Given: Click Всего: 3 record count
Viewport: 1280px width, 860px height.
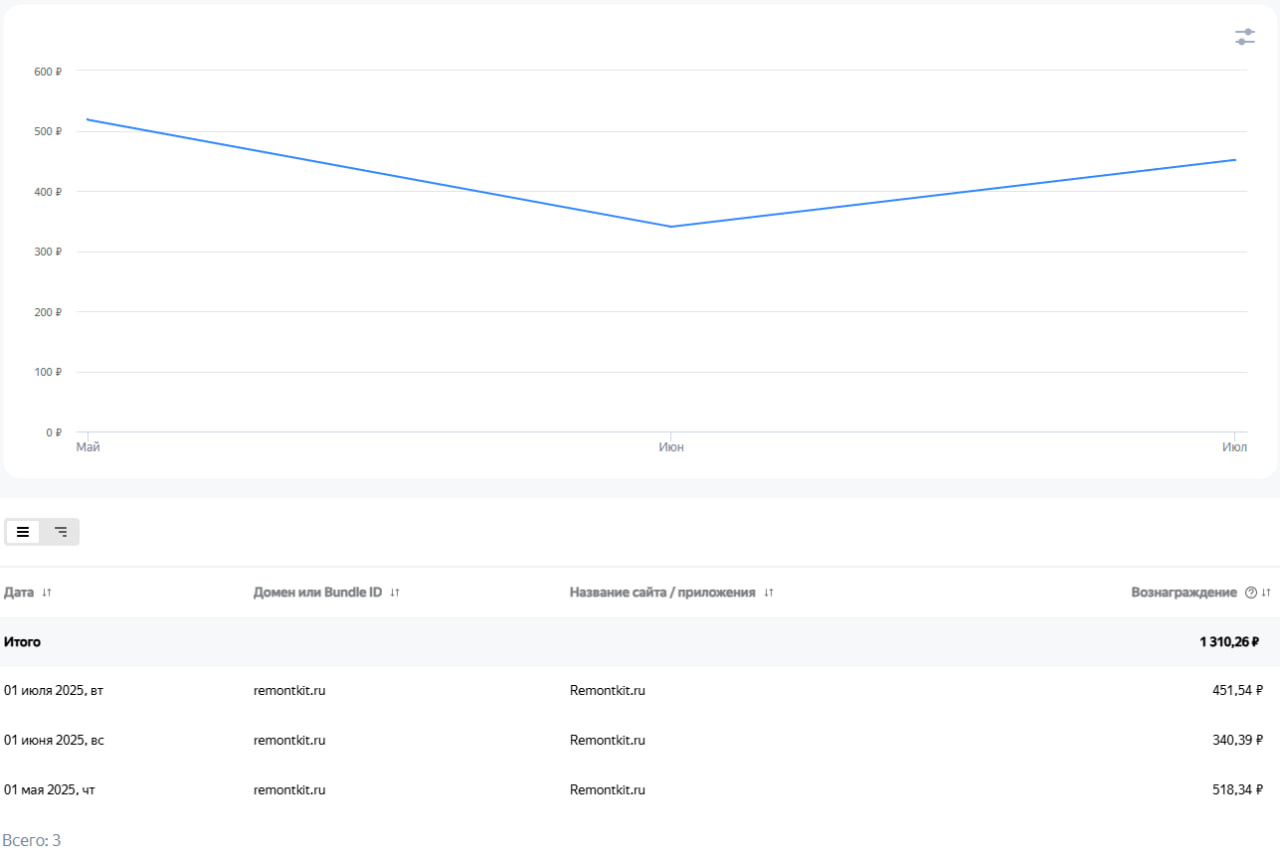Looking at the screenshot, I should click(x=32, y=840).
